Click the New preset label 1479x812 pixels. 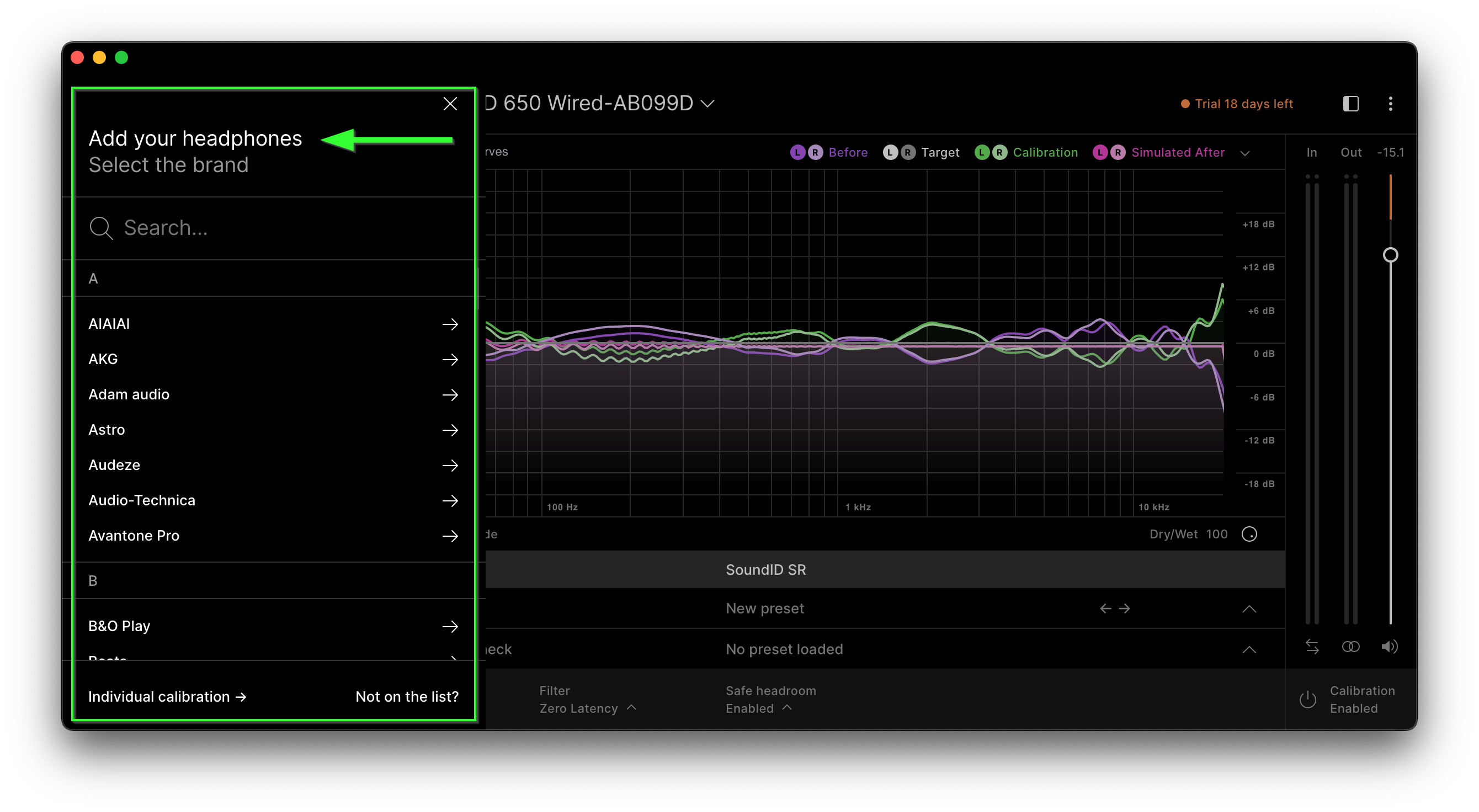click(765, 608)
